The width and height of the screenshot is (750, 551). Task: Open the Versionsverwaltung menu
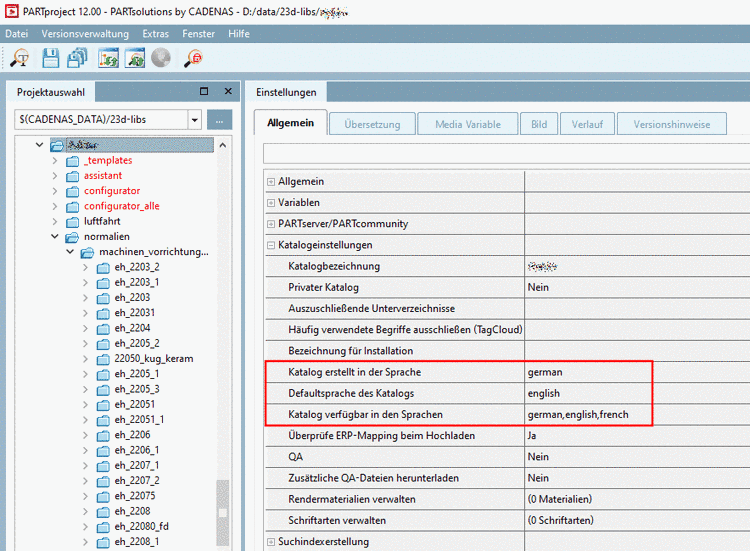85,34
